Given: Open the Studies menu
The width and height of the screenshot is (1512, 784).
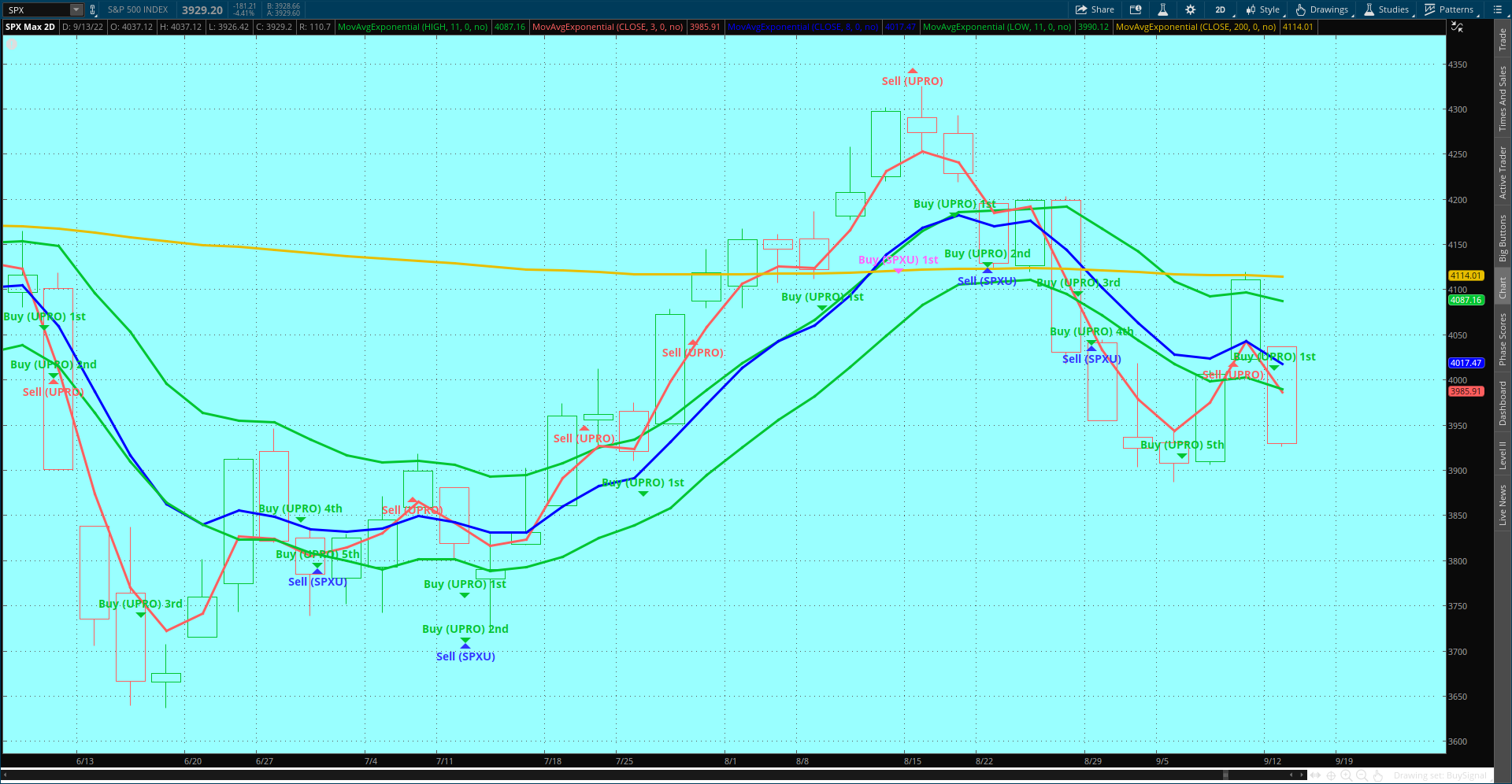Looking at the screenshot, I should tap(1387, 9).
